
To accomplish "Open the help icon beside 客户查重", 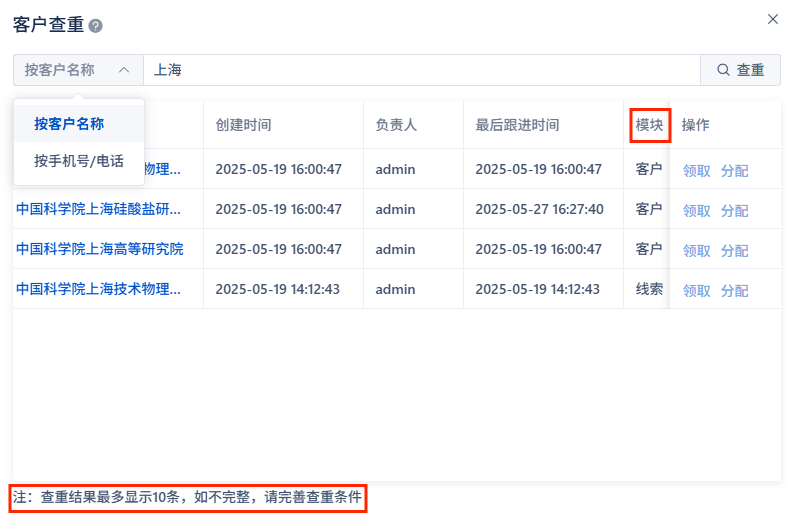I will (x=95, y=26).
